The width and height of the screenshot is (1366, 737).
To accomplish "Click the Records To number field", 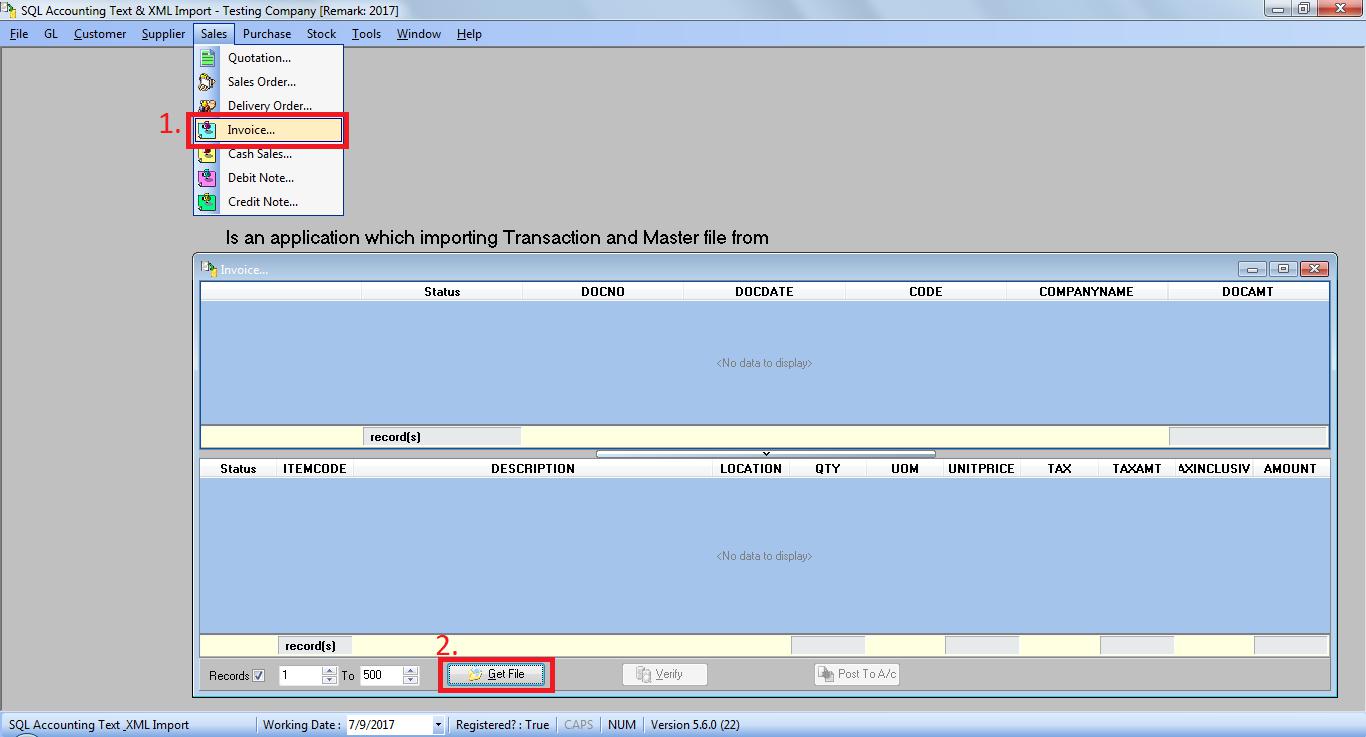I will 381,675.
